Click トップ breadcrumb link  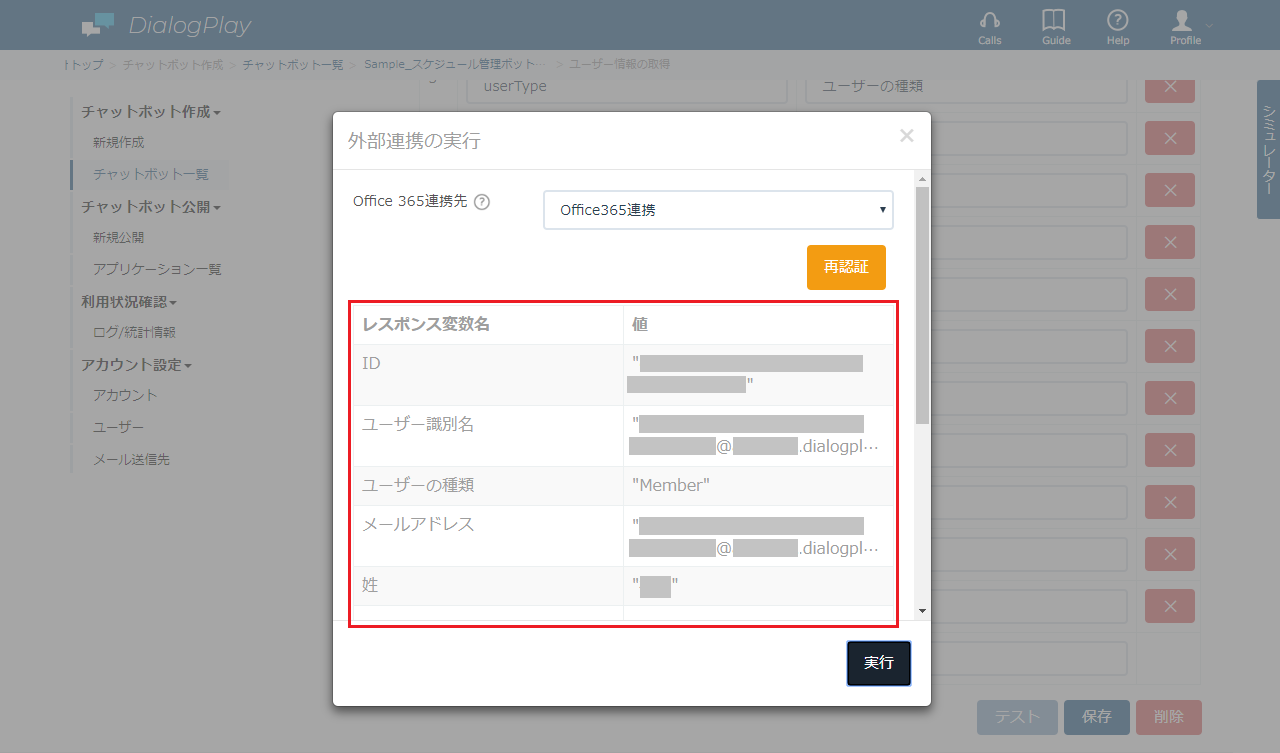tap(83, 64)
